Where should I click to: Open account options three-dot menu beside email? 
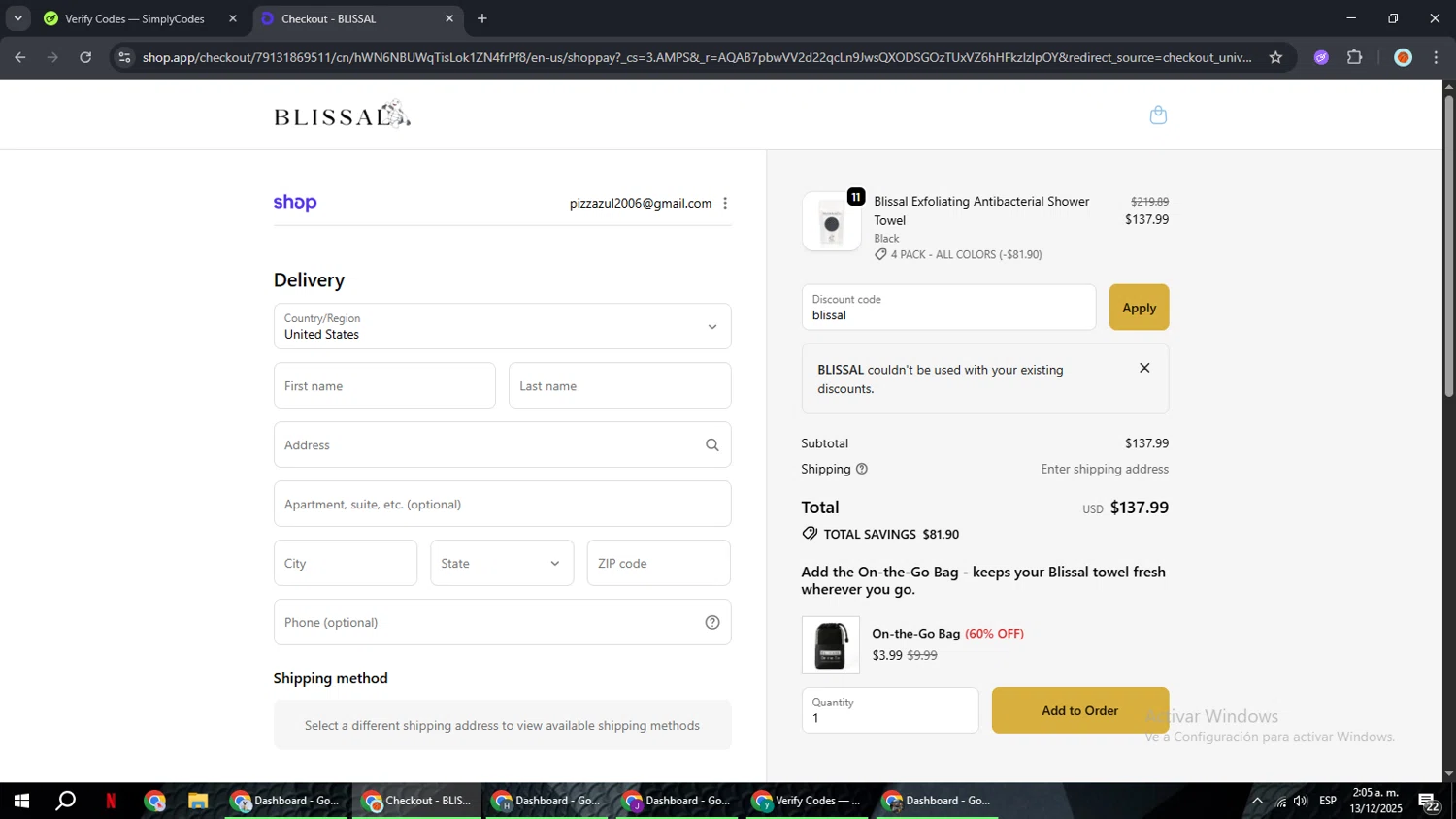725,203
